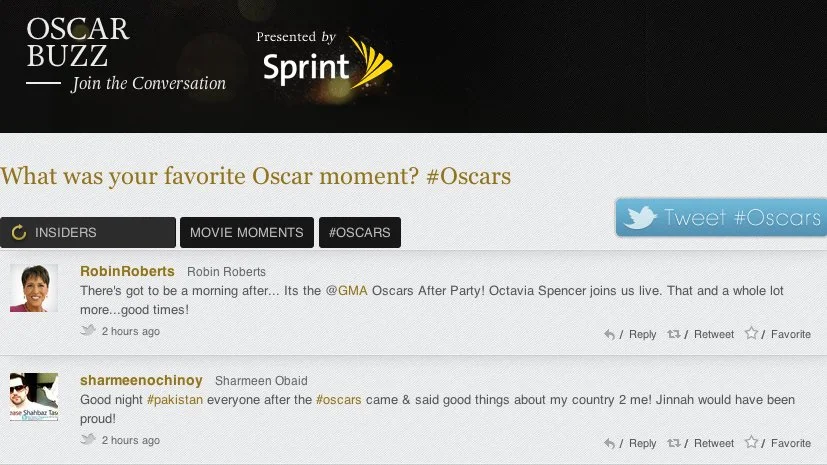Click the refresh icon in INSIDERS tab
Image resolution: width=827 pixels, height=465 pixels.
[19, 232]
